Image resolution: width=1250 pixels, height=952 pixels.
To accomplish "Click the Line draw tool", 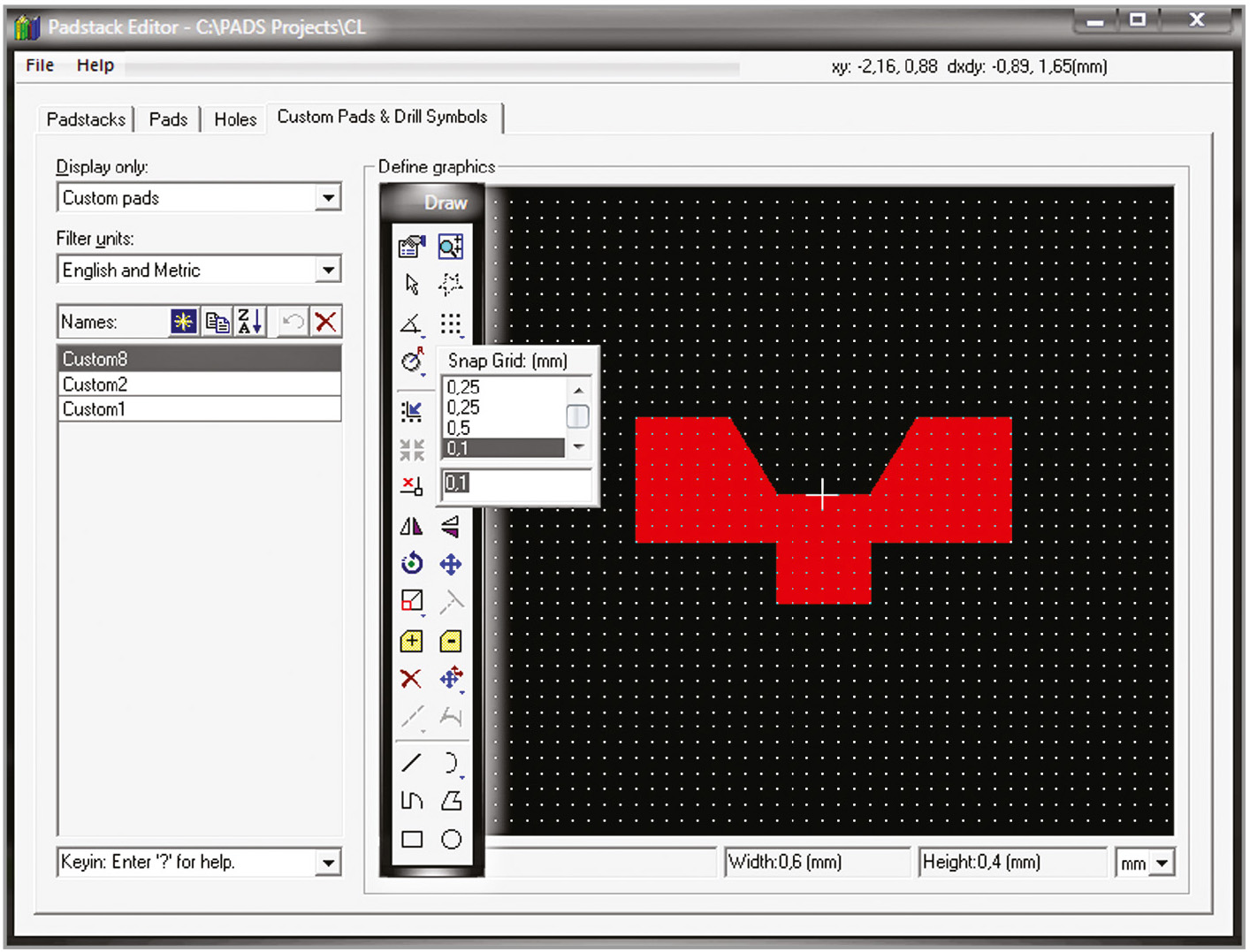I will [x=412, y=762].
